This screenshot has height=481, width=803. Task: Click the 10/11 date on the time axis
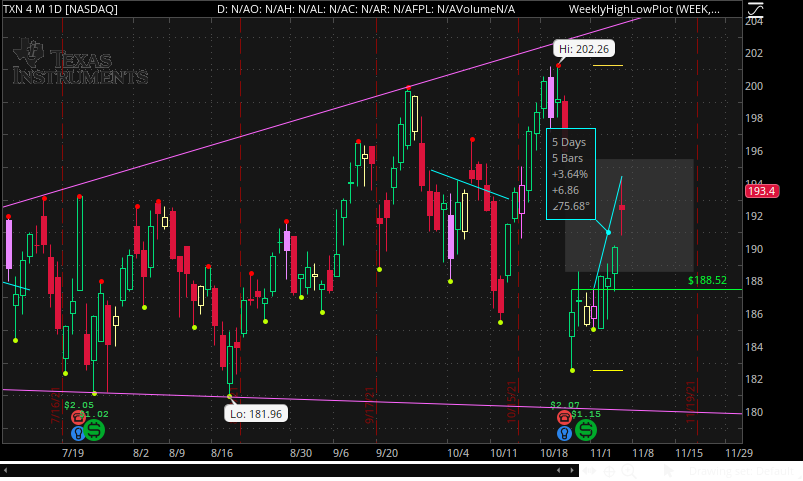pos(503,453)
